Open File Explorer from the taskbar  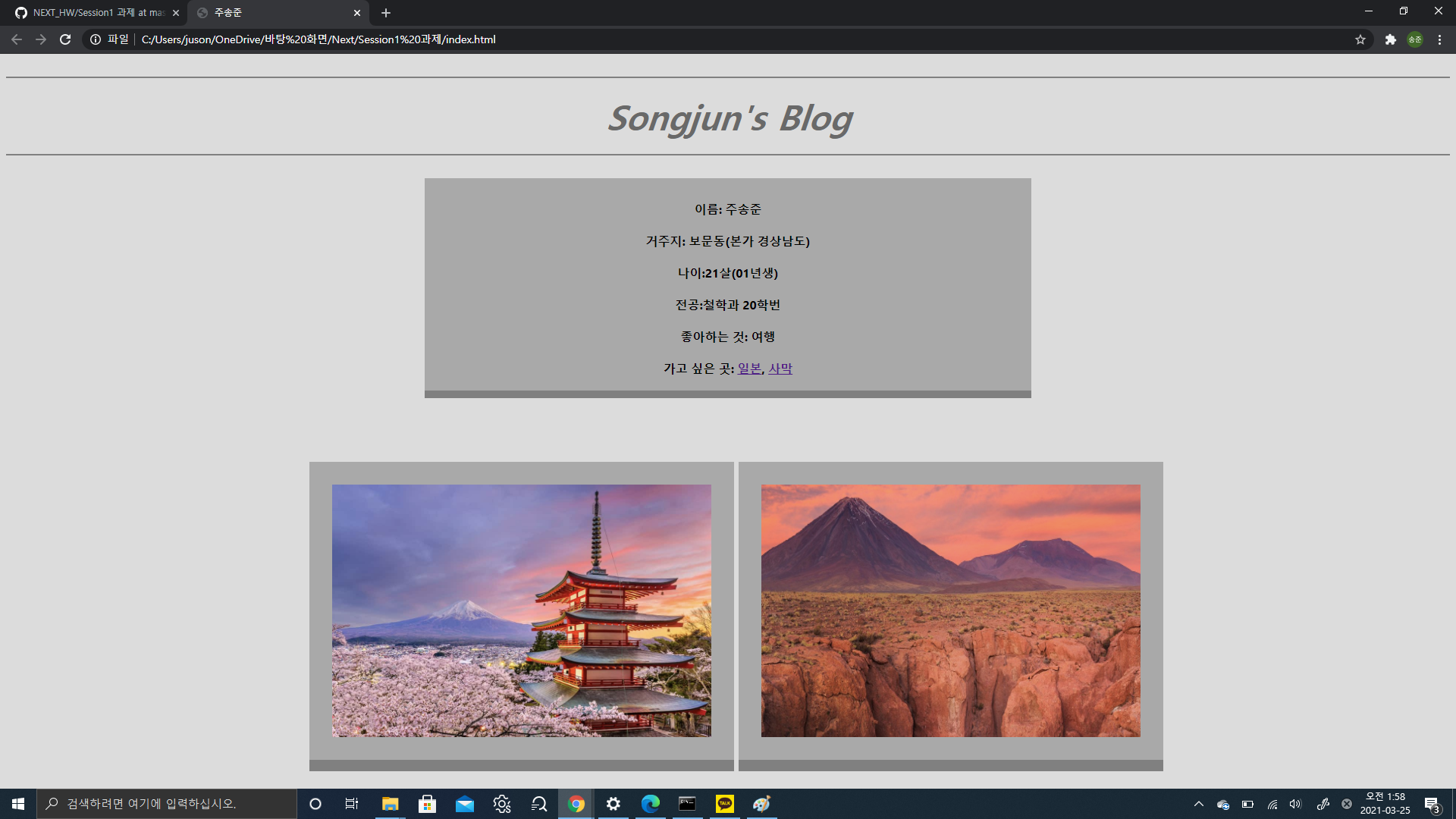click(x=390, y=804)
